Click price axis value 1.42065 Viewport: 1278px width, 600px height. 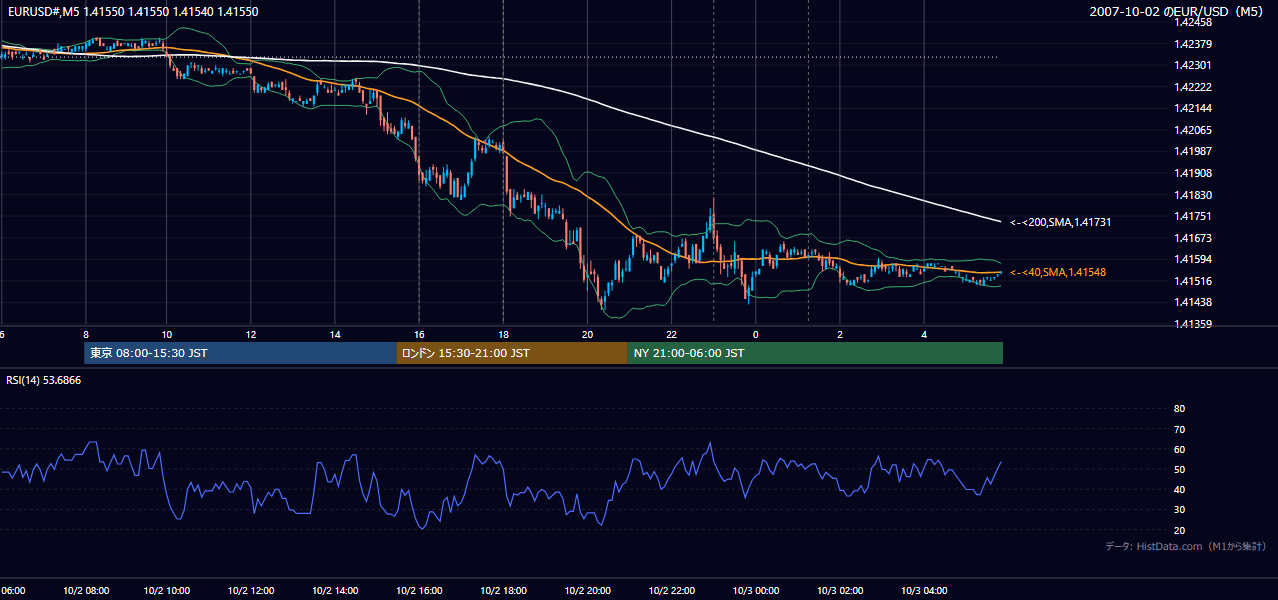(1192, 130)
